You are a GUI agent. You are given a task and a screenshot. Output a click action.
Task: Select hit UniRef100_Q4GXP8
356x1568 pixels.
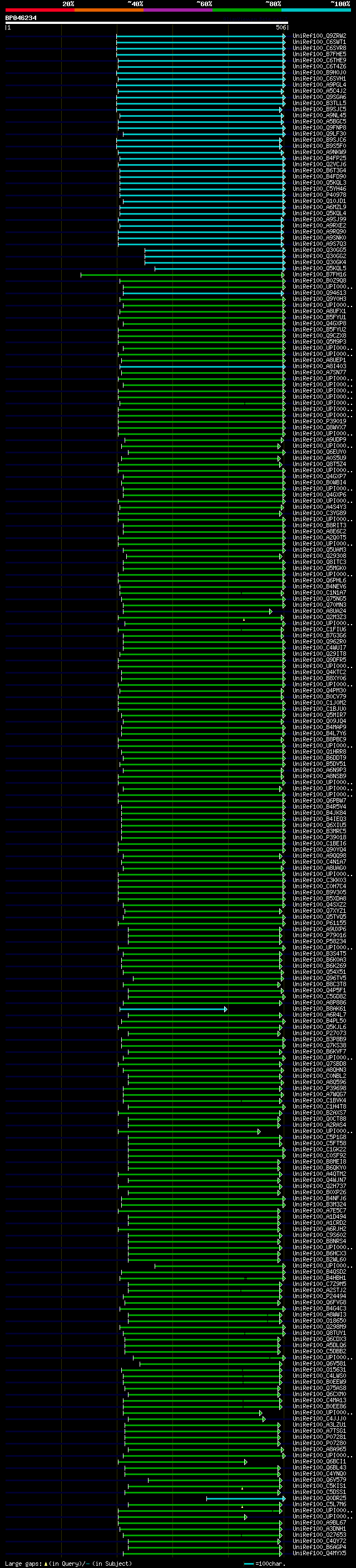click(319, 323)
